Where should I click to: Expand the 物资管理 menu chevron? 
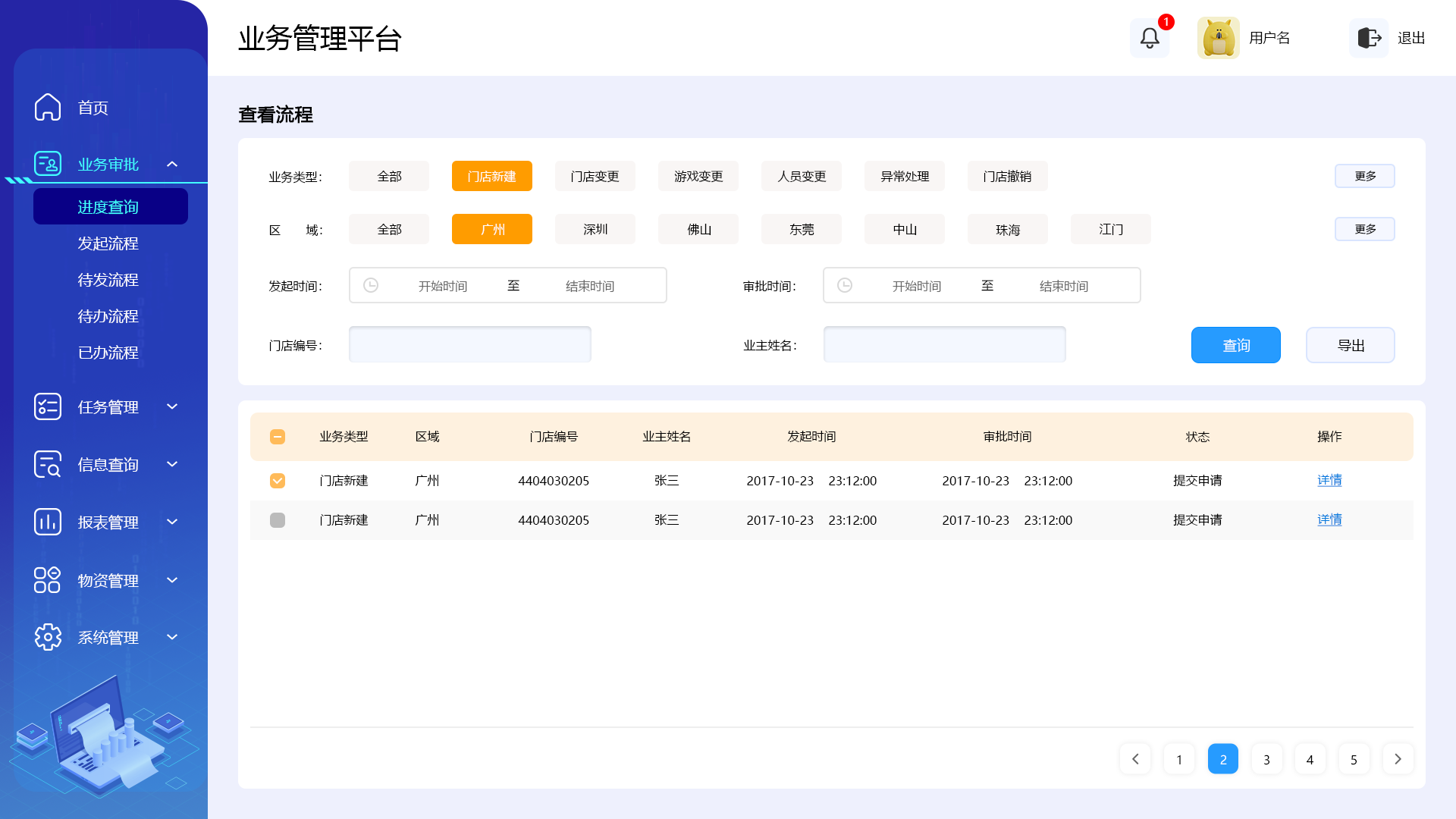point(172,580)
